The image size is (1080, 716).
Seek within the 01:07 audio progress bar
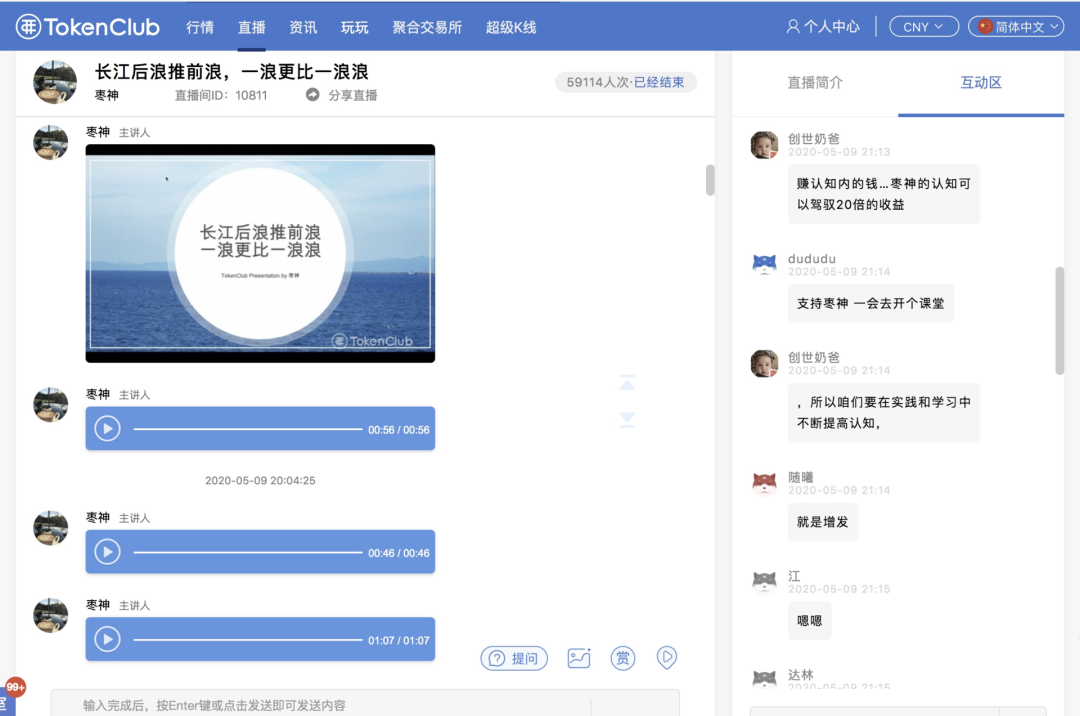[x=248, y=640]
